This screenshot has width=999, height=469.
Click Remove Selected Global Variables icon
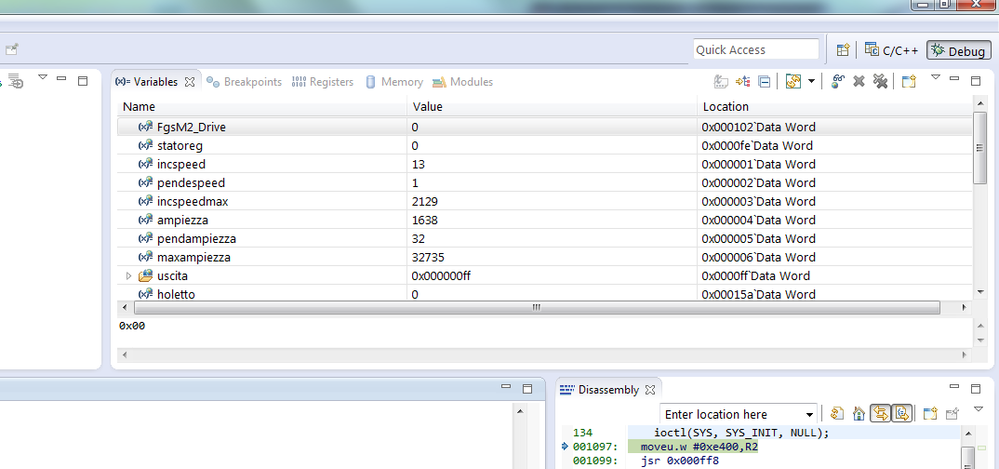click(x=859, y=82)
